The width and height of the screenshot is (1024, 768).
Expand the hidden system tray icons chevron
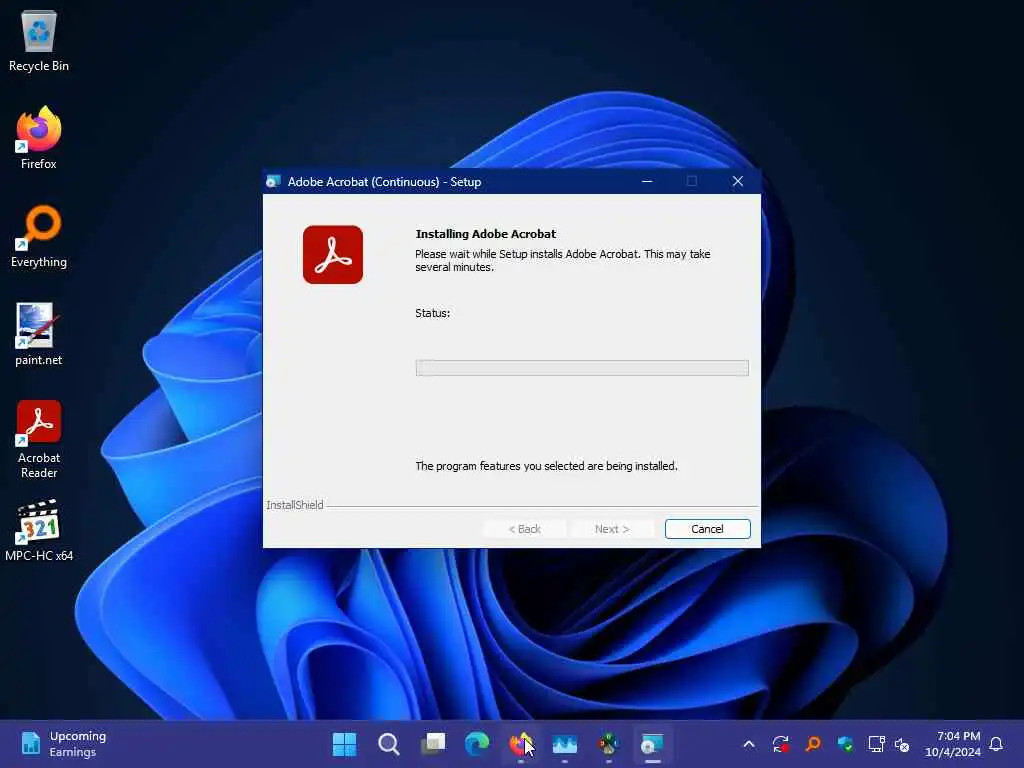(x=749, y=744)
